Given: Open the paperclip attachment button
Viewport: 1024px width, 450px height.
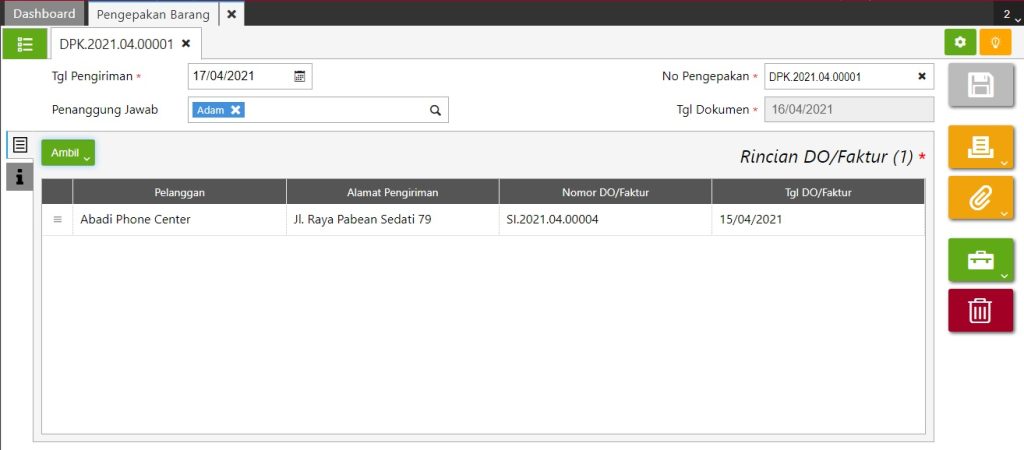Looking at the screenshot, I should [981, 197].
